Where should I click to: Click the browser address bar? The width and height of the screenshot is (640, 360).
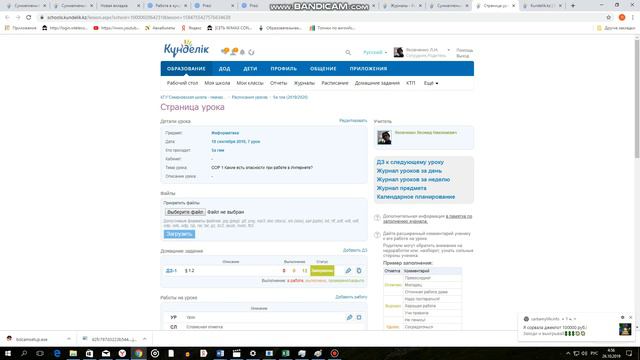pyautogui.click(x=318, y=18)
